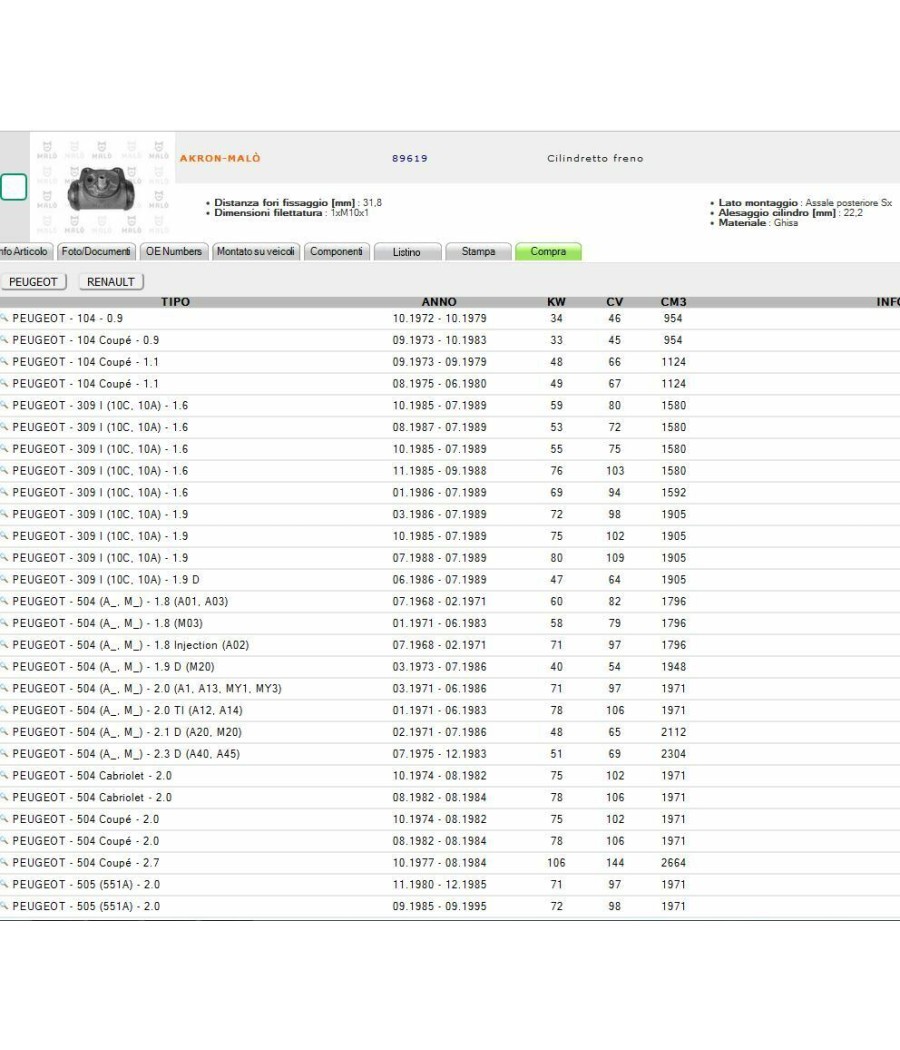Click "Distanza fori fissaggio [mm]" specification

tap(298, 202)
